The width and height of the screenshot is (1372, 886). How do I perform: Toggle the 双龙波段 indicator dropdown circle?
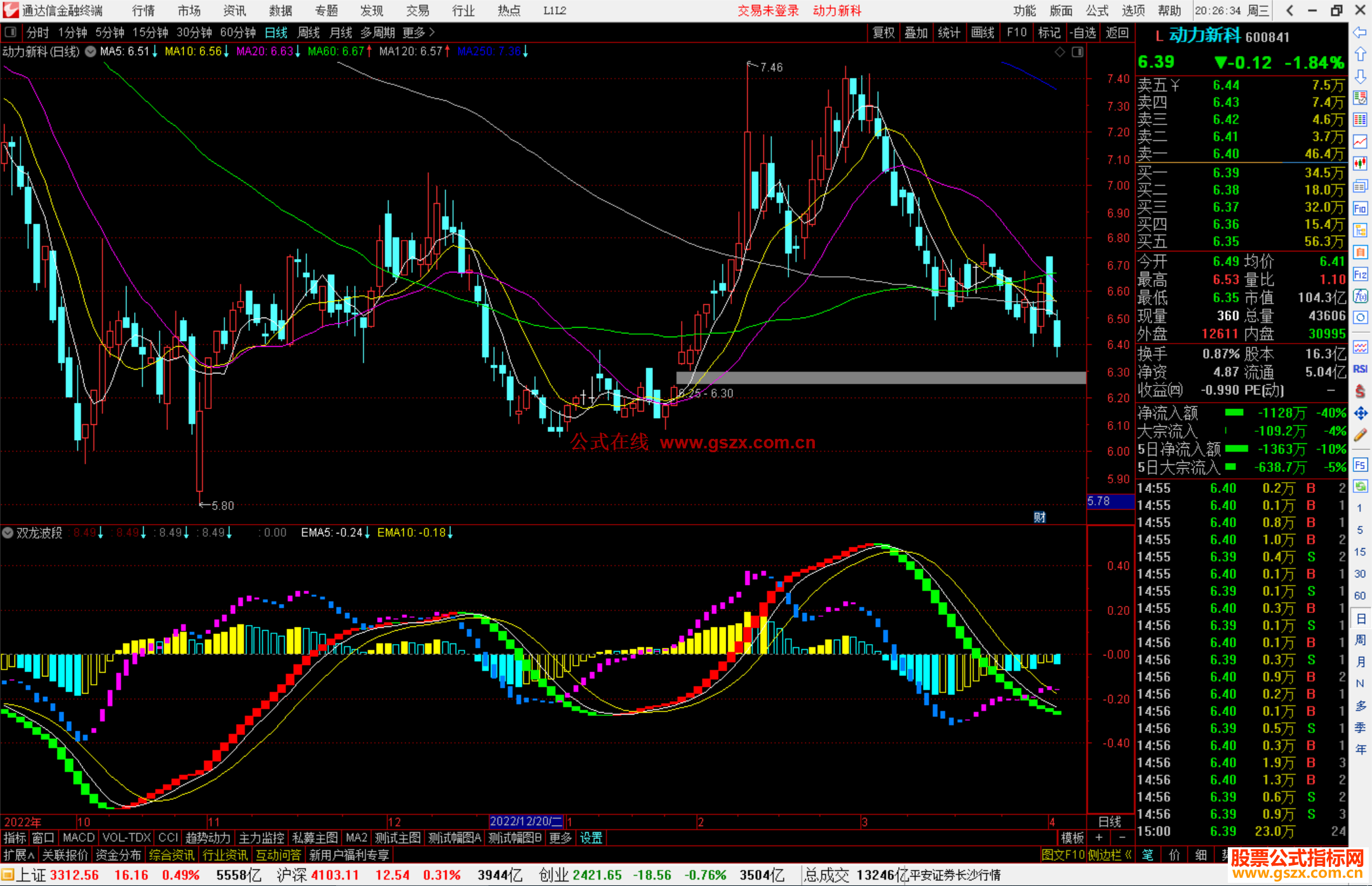point(8,533)
